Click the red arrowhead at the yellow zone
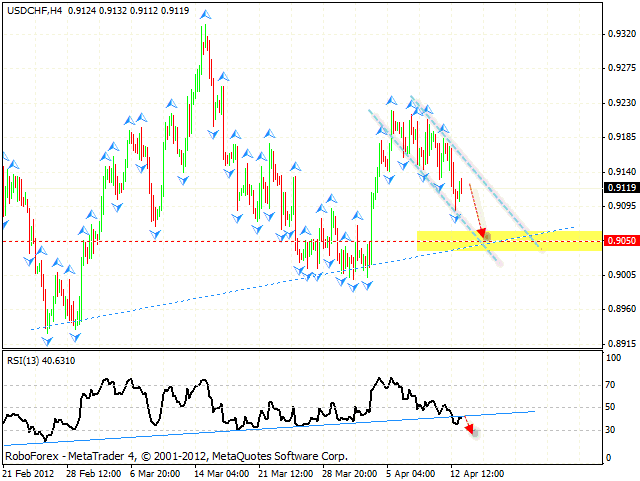The height and width of the screenshot is (481, 640). tap(483, 236)
